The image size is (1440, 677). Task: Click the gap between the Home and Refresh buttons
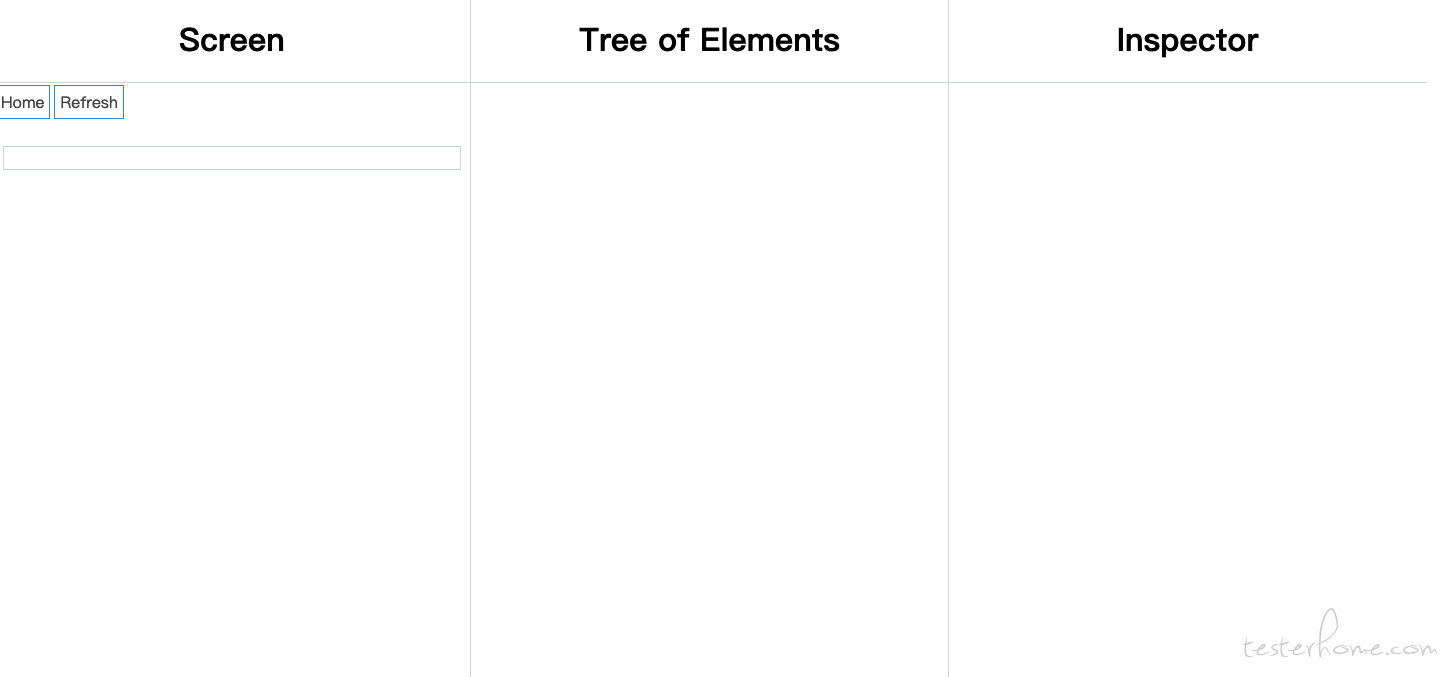coord(52,102)
